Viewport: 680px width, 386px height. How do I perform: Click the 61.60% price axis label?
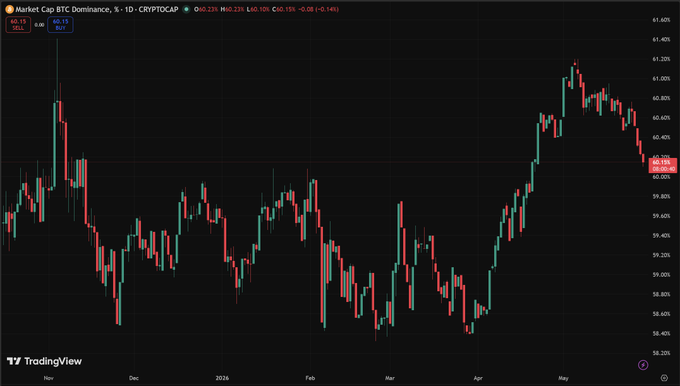pos(661,20)
